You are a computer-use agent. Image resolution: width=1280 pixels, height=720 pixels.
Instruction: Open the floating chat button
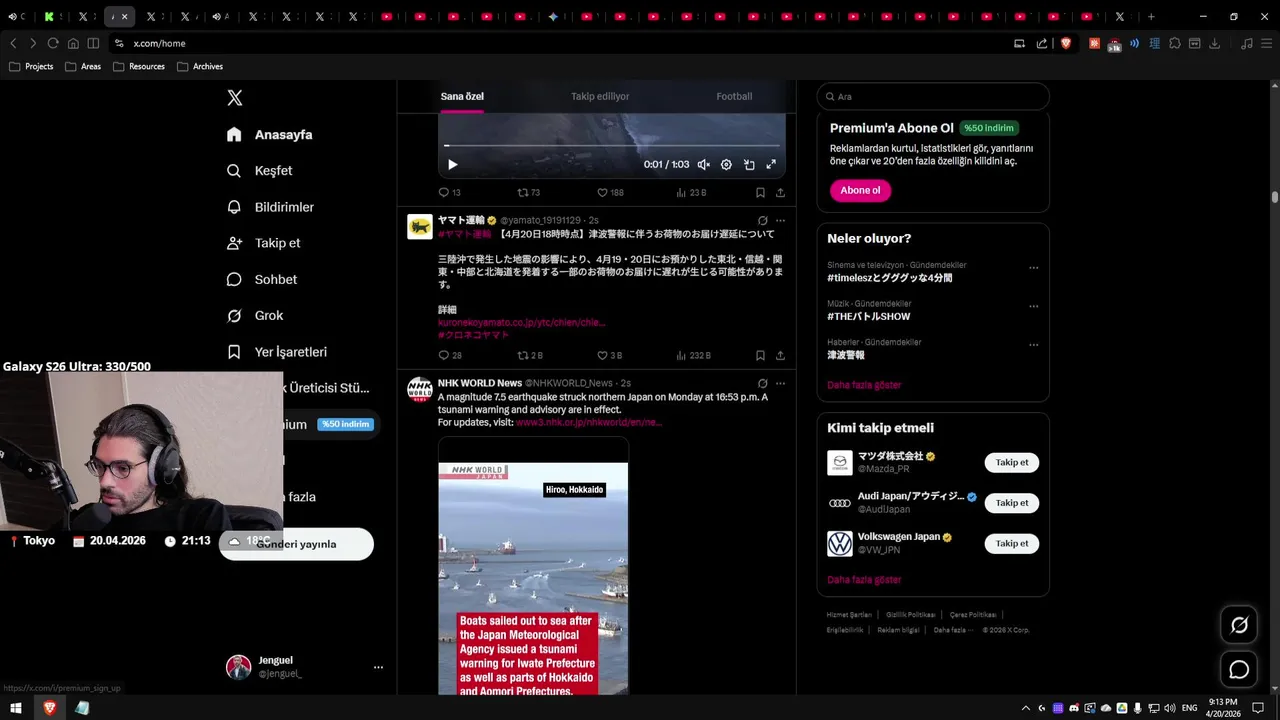coord(1239,669)
